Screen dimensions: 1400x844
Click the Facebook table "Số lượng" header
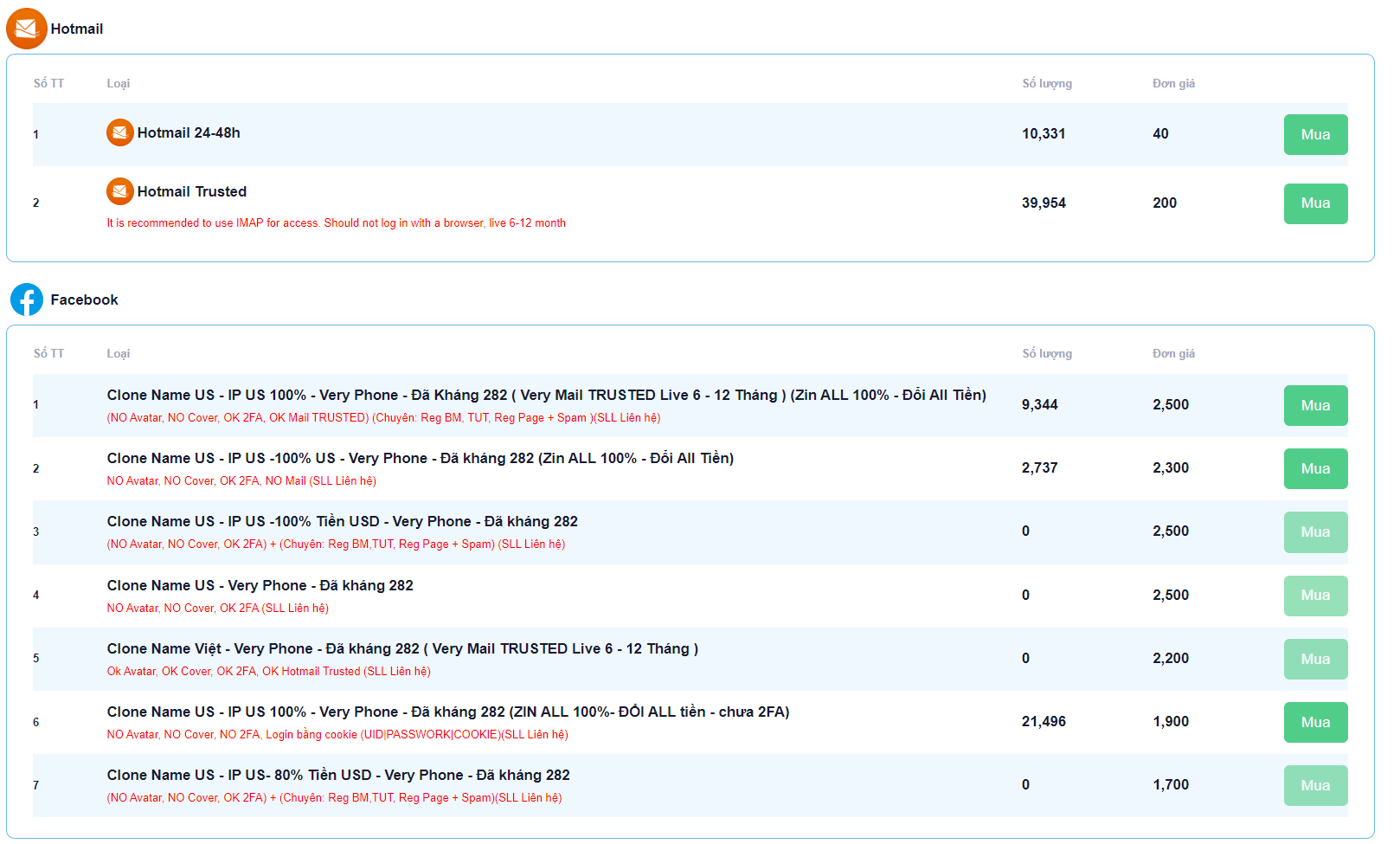click(x=1047, y=353)
